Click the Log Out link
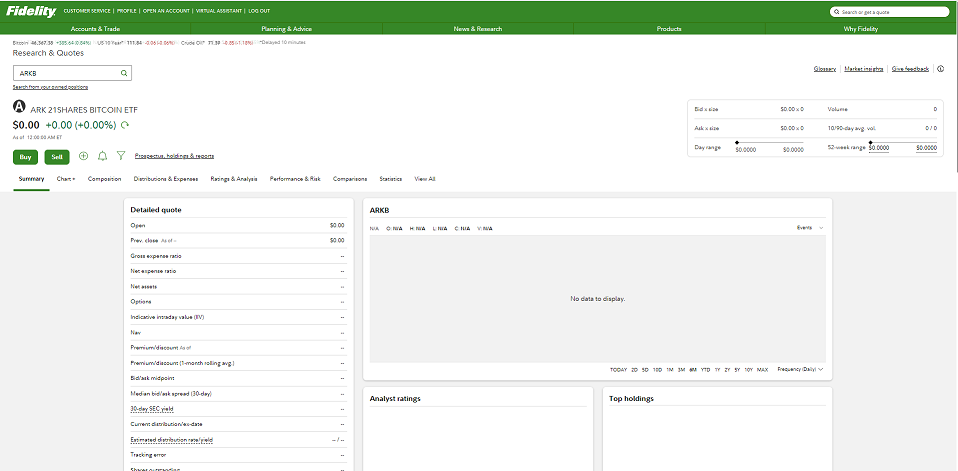Image resolution: width=958 pixels, height=471 pixels. [x=259, y=11]
